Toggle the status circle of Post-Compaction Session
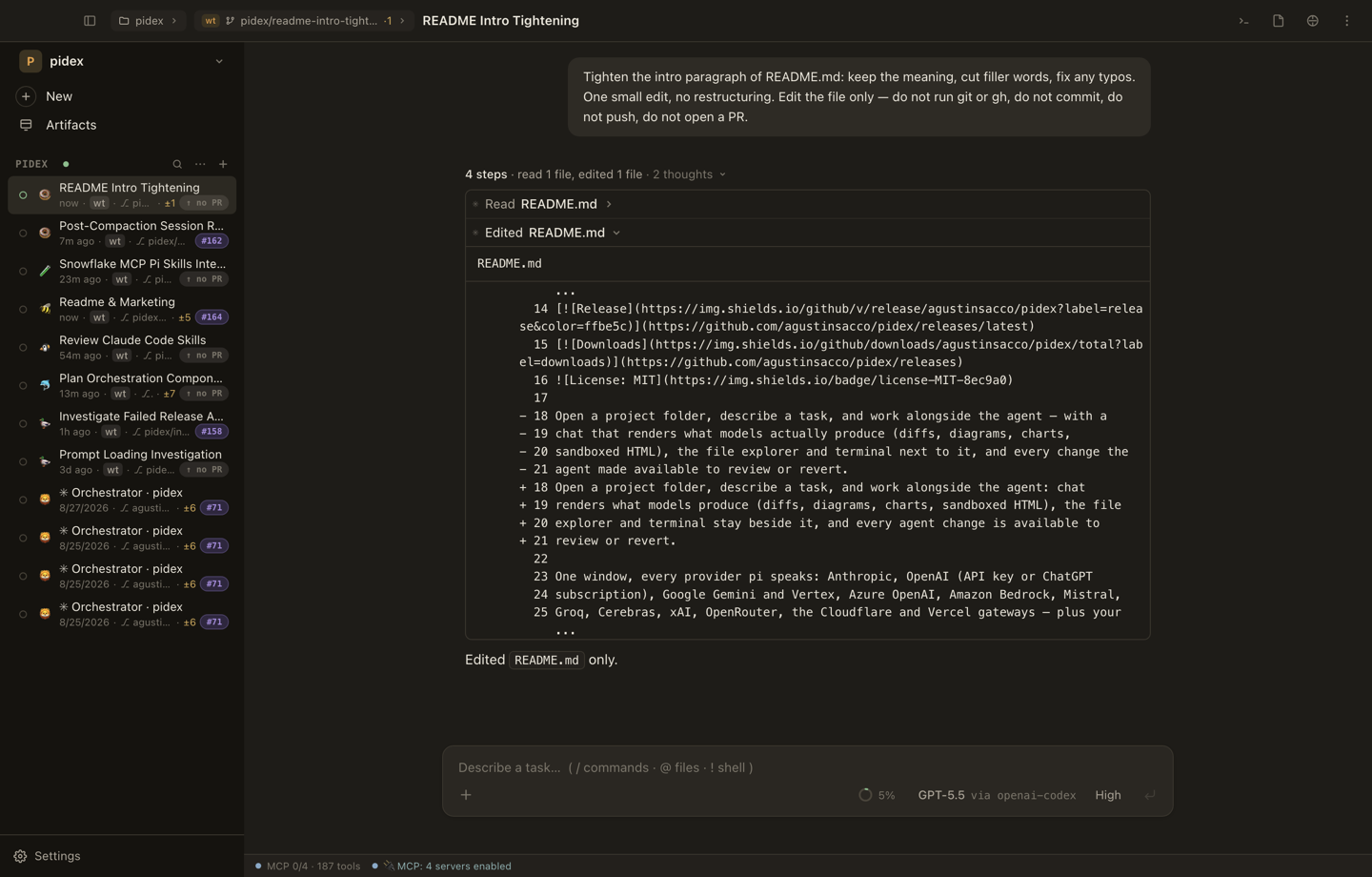Screen dimensions: 1372x877 (x=23, y=233)
